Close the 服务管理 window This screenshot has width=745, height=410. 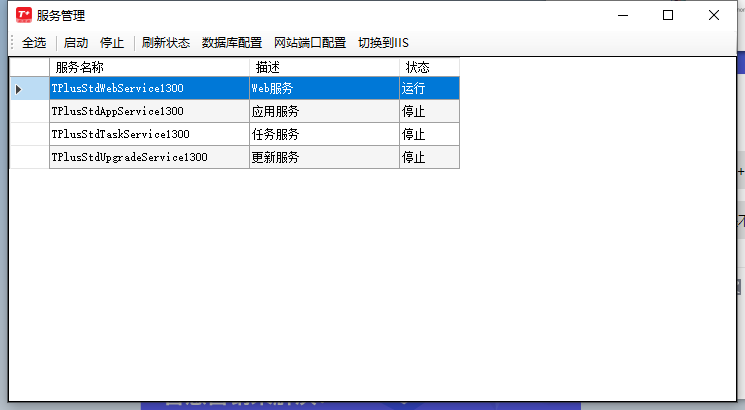(x=714, y=15)
